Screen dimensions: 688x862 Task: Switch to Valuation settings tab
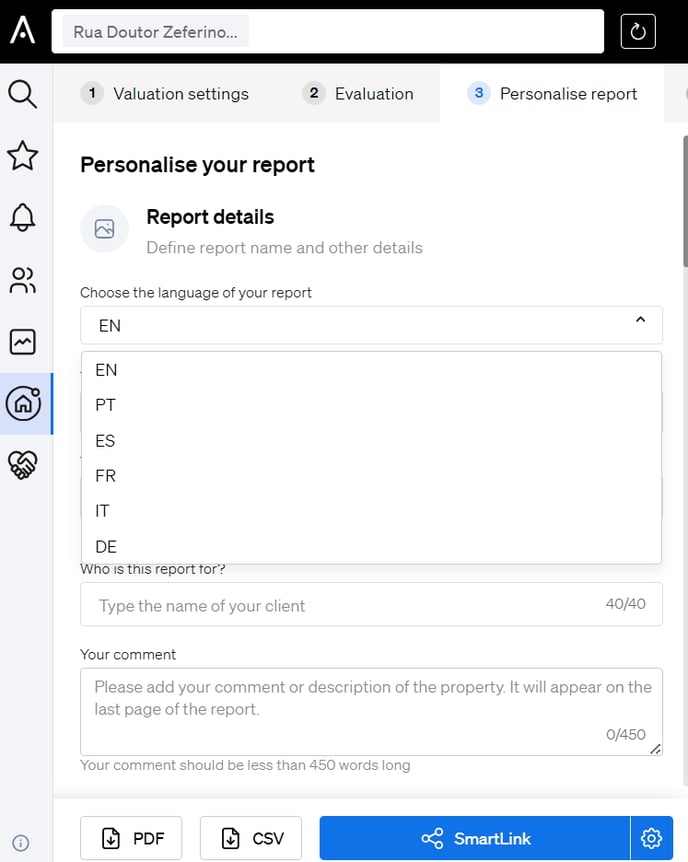point(165,94)
